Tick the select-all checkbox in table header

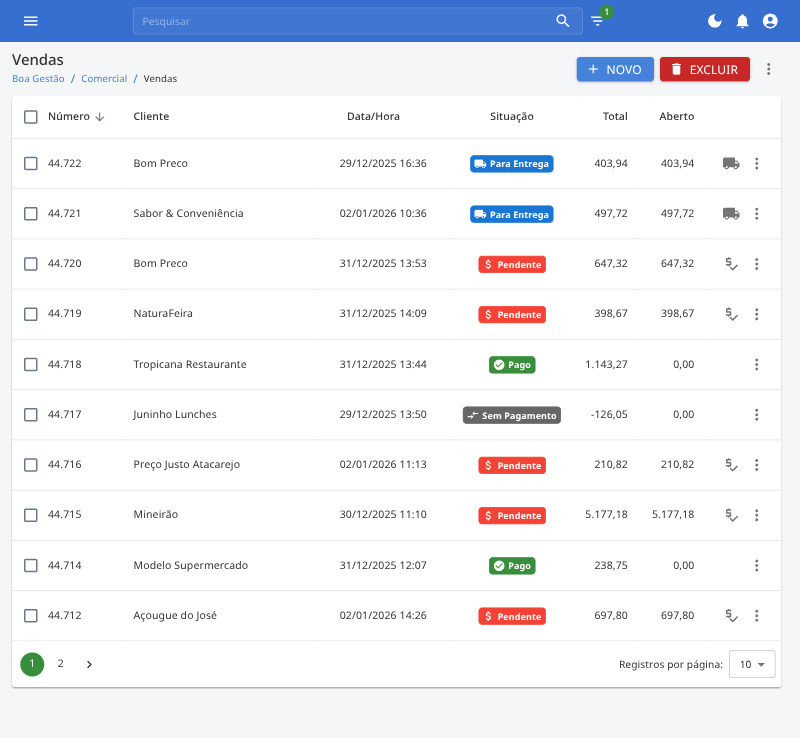pos(31,117)
